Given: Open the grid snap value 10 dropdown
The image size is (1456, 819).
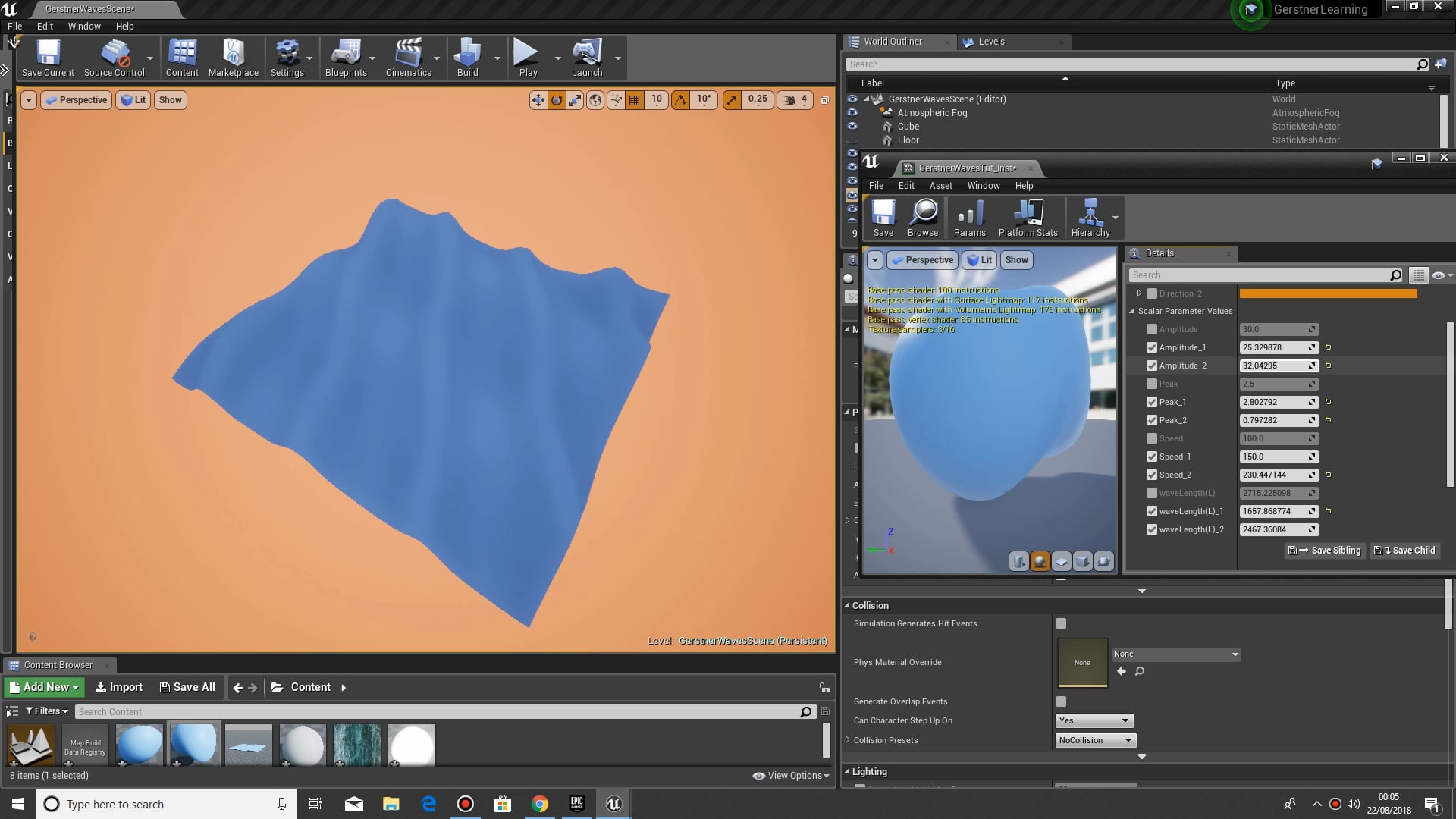Looking at the screenshot, I should 657,100.
